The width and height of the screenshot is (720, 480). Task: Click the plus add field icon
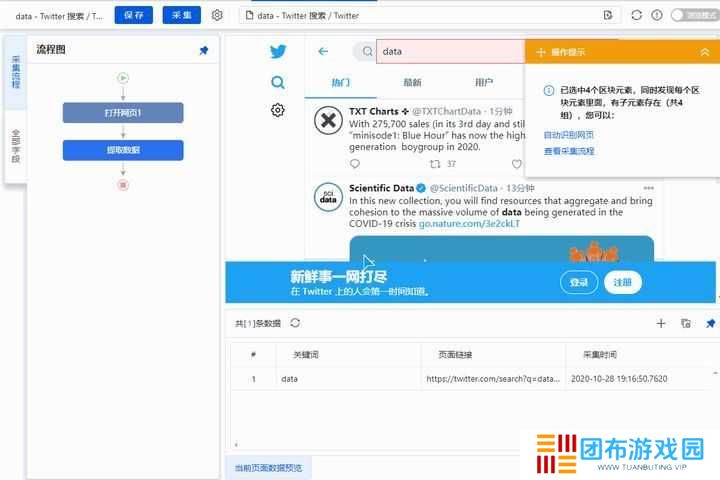coord(661,323)
